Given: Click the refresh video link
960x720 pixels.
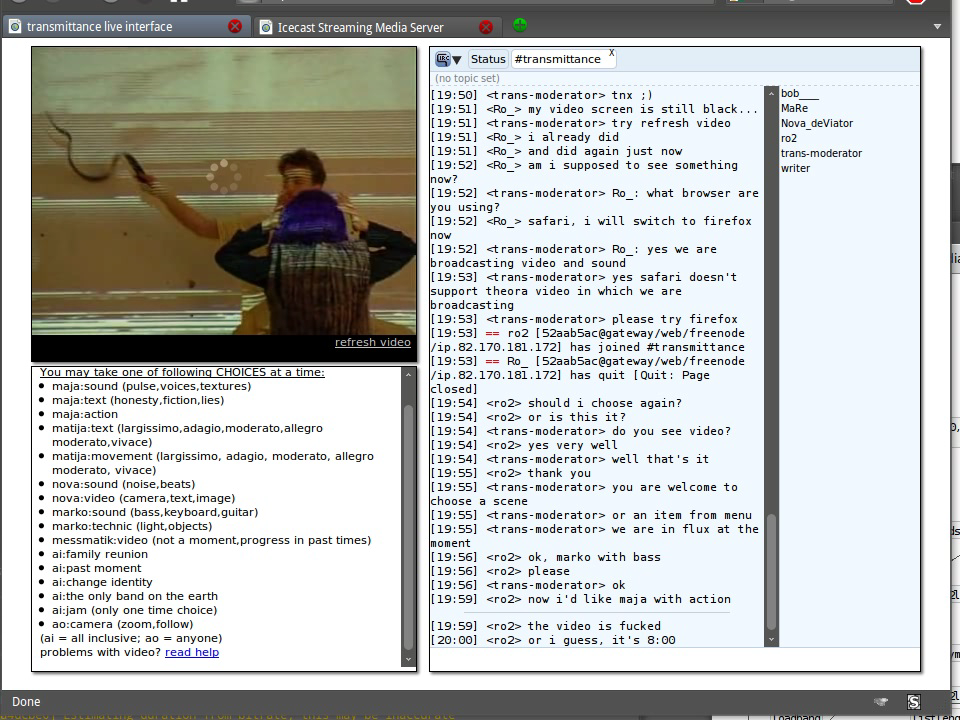Looking at the screenshot, I should [372, 342].
